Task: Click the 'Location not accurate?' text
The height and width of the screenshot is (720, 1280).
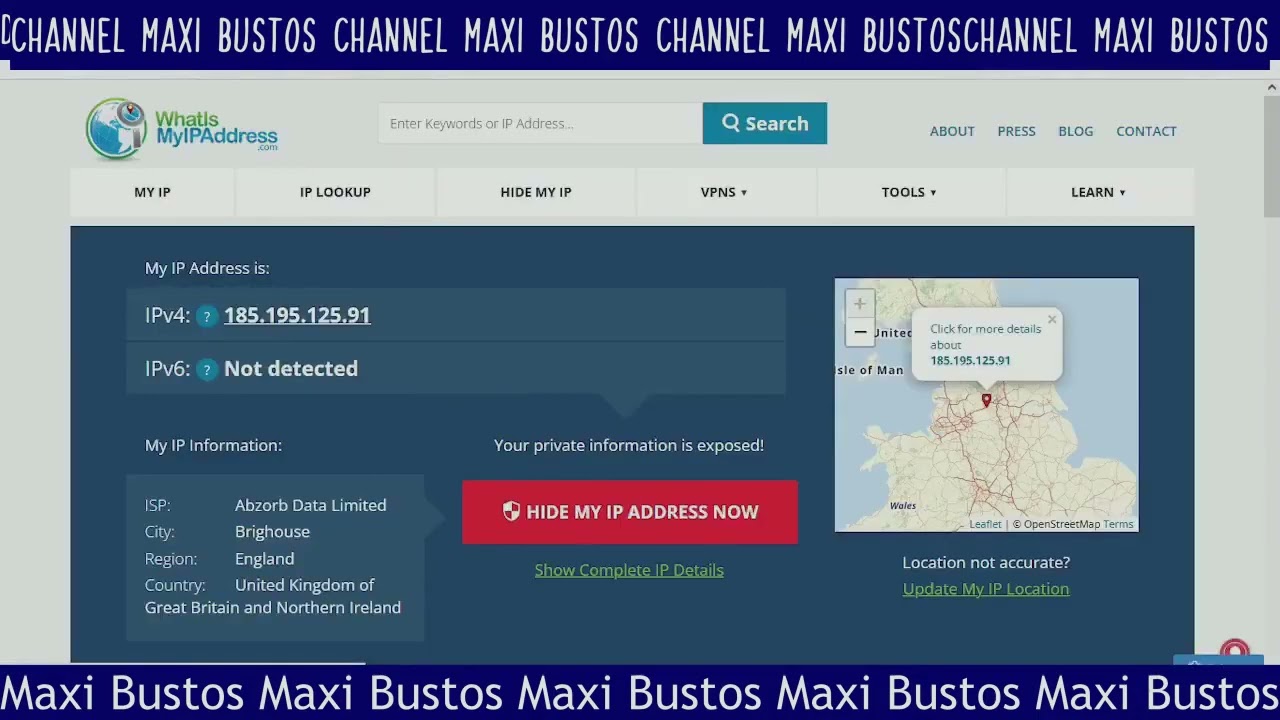Action: click(986, 562)
